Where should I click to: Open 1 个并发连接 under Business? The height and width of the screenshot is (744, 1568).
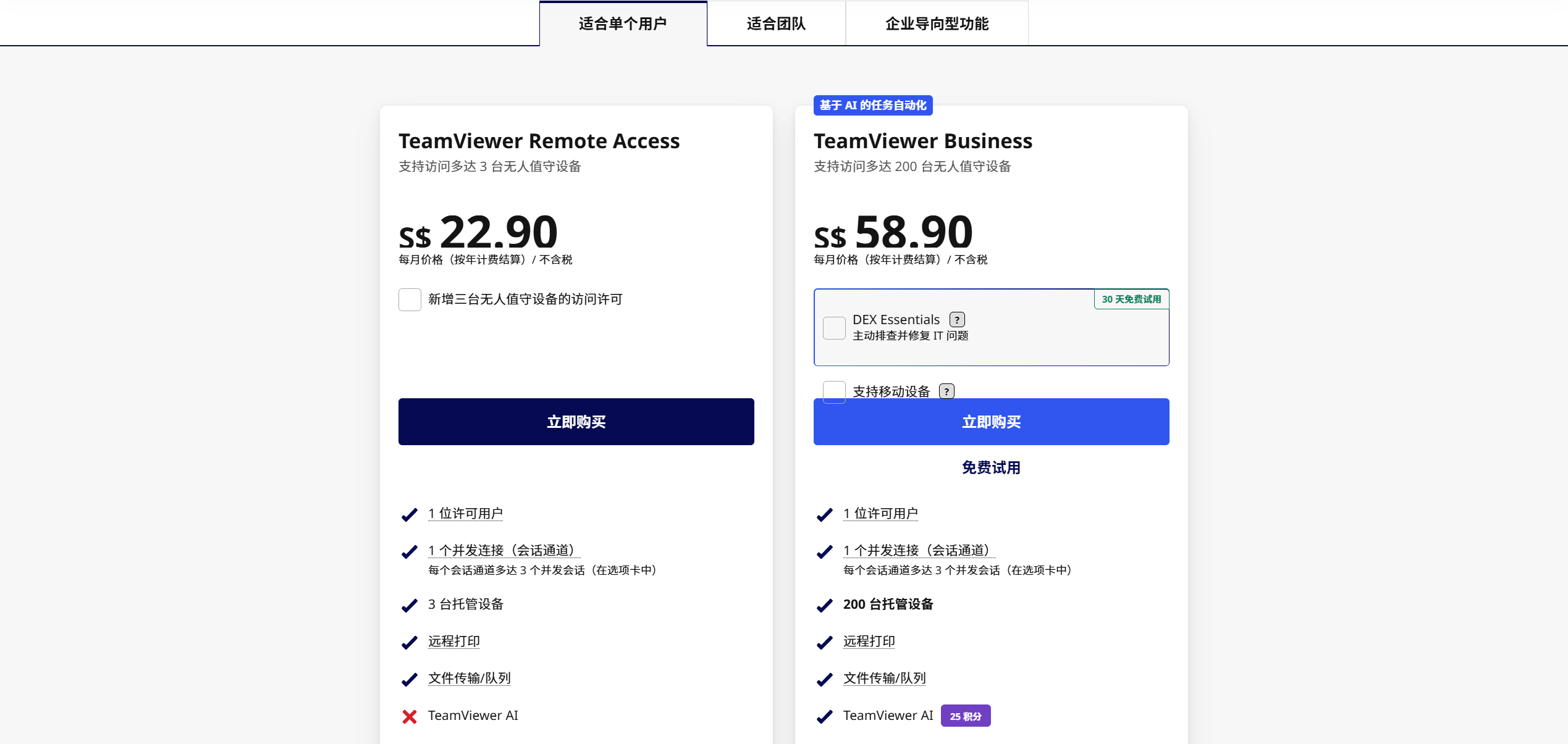click(x=919, y=550)
